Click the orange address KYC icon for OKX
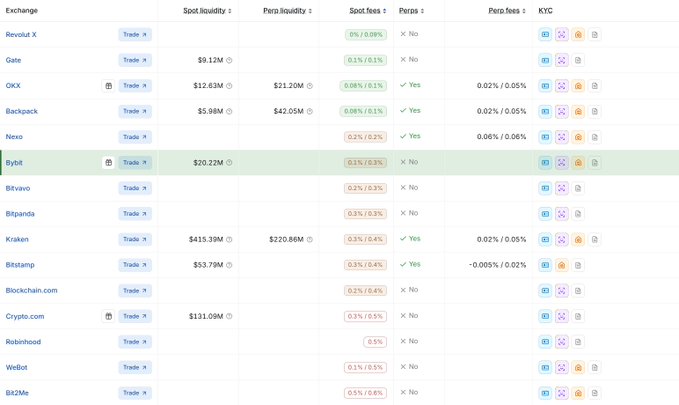 tap(578, 86)
